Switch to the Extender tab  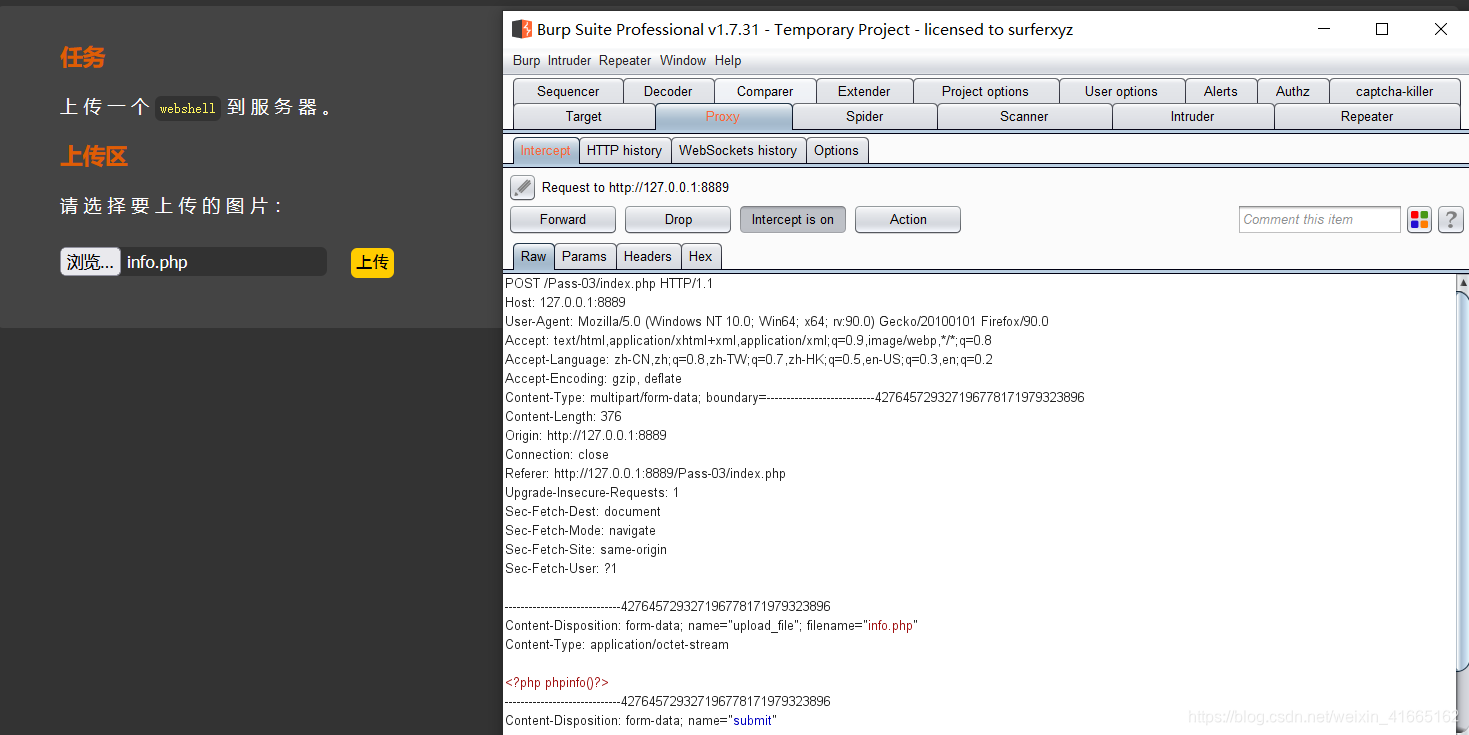pyautogui.click(x=864, y=91)
